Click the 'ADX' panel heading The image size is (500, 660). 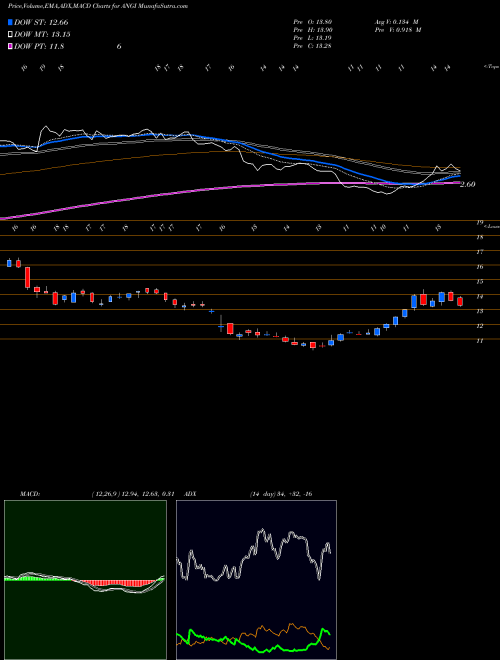coord(190,494)
